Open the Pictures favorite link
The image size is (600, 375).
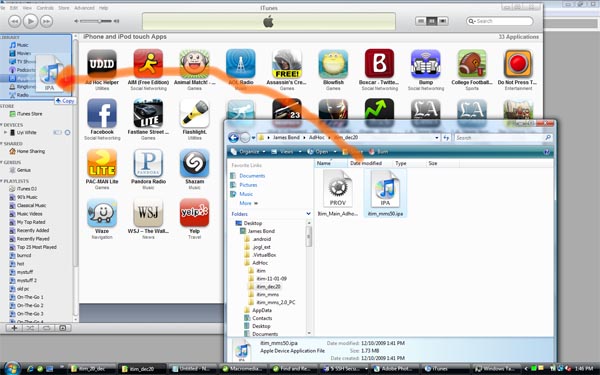248,185
